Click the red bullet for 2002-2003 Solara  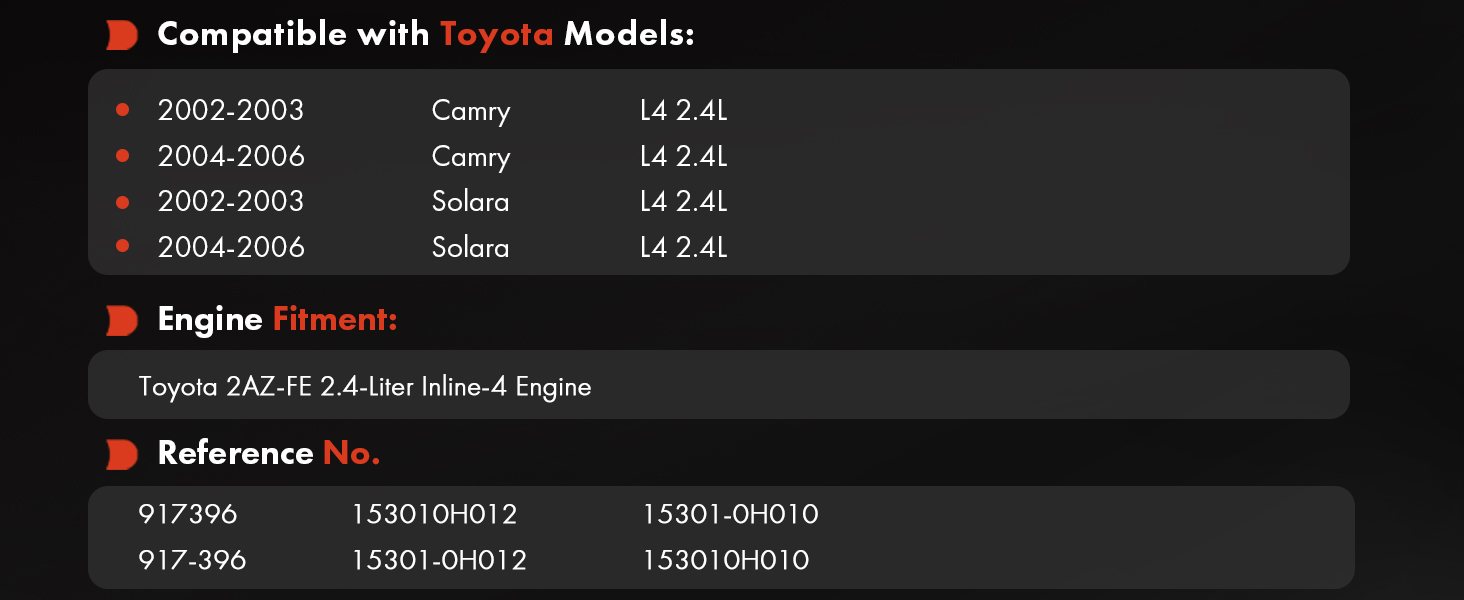[x=123, y=202]
